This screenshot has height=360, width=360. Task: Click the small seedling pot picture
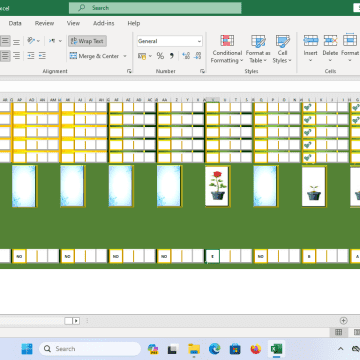[x=314, y=187]
